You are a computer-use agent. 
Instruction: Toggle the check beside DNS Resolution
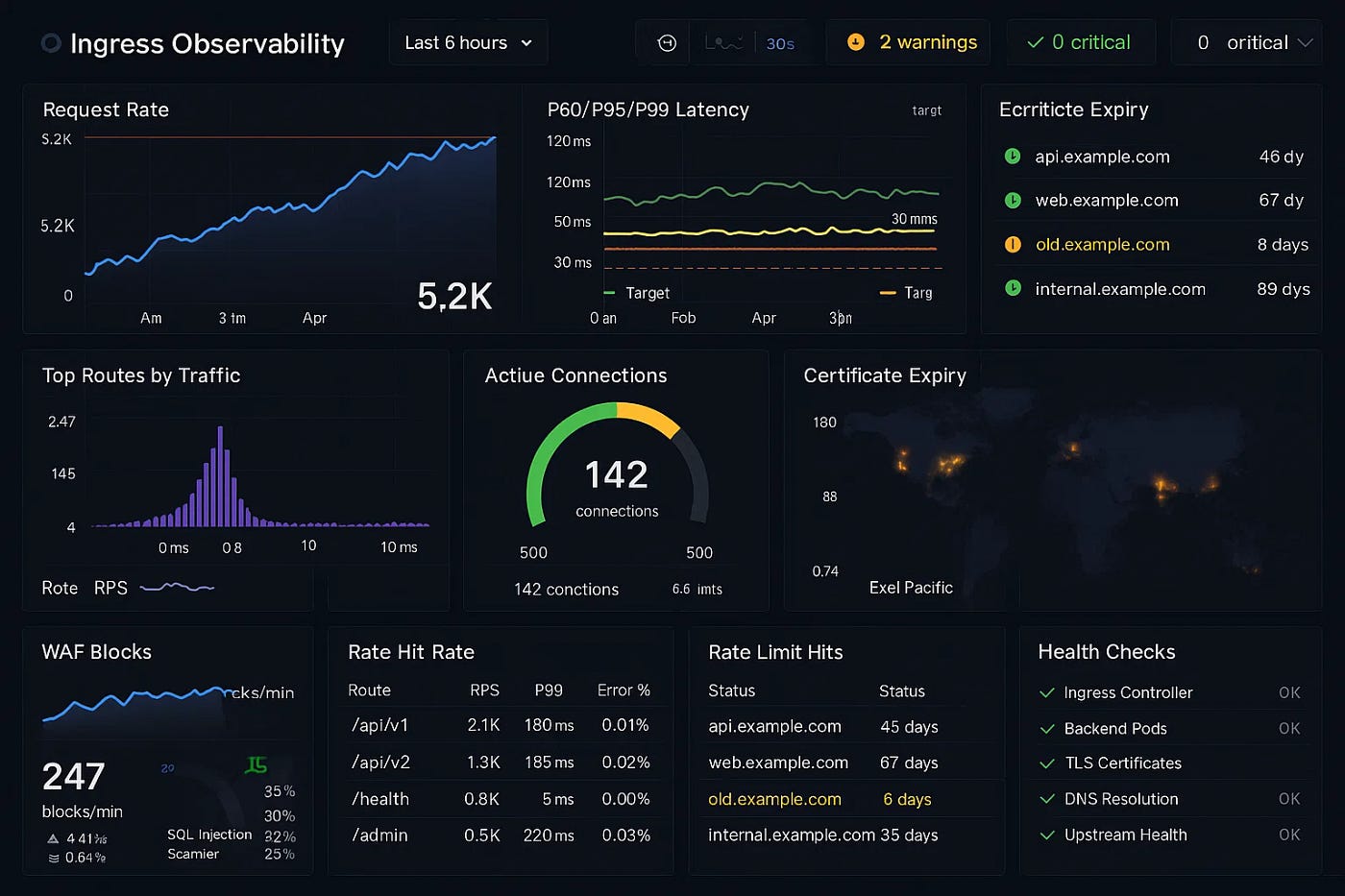tap(1046, 798)
